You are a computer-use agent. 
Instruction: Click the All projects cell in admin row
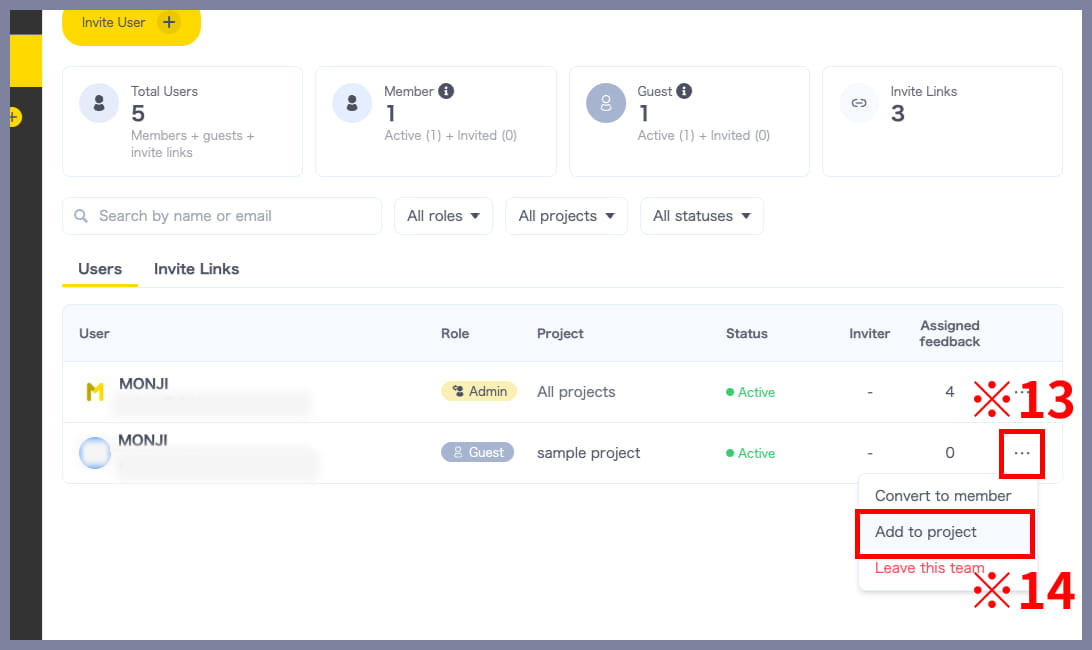pos(576,392)
